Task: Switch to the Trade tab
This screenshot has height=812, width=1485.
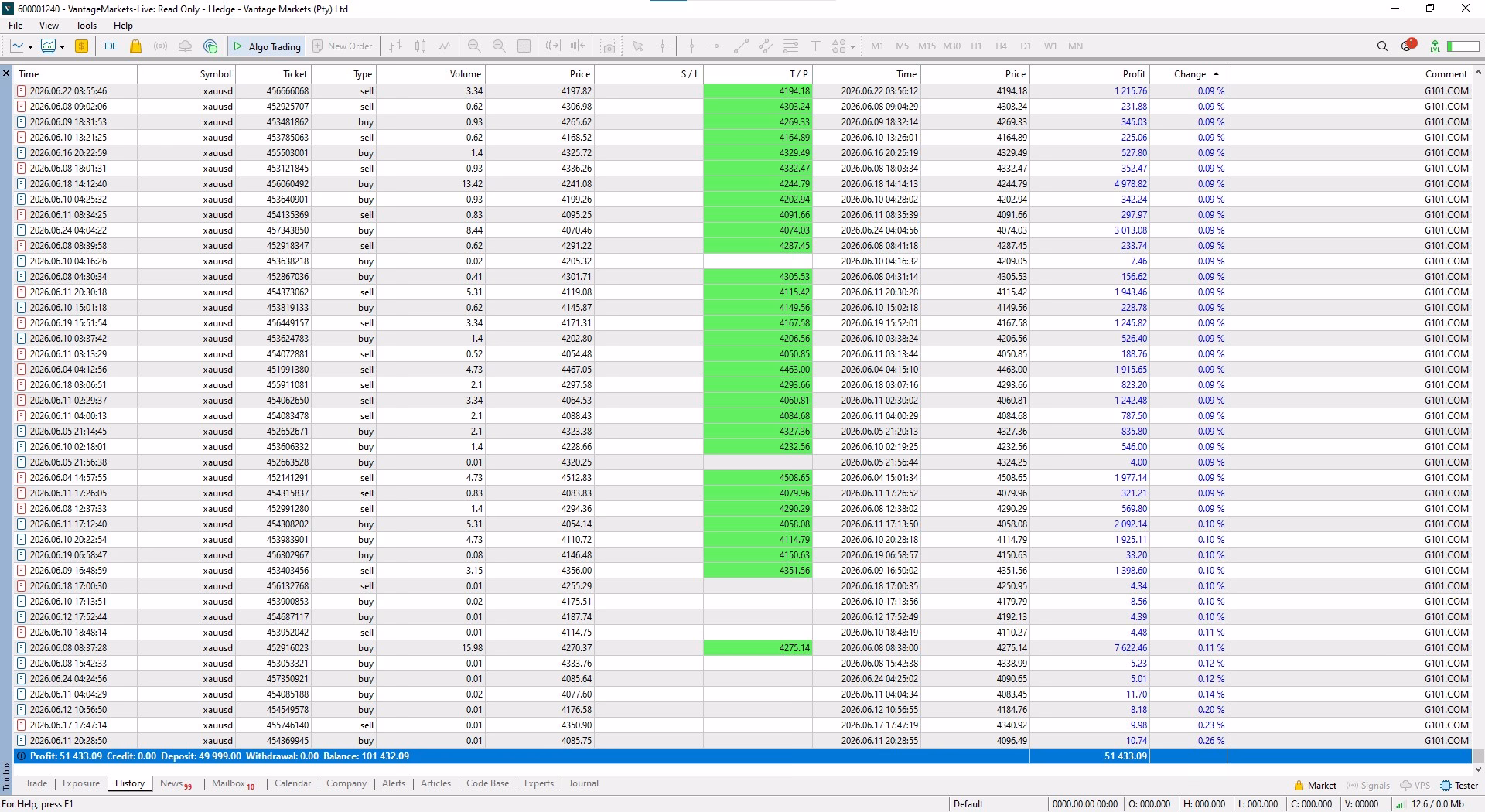Action: coord(36,783)
